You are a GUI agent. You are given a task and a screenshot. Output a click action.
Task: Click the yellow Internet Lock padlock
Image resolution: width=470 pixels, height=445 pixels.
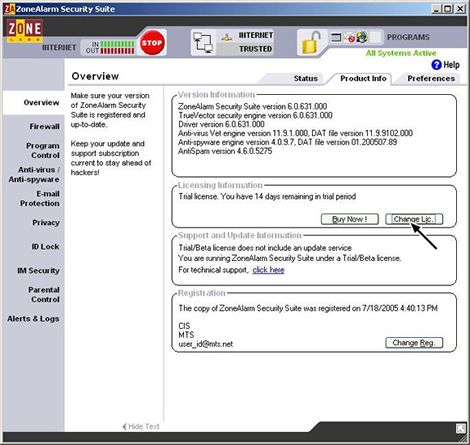click(311, 42)
